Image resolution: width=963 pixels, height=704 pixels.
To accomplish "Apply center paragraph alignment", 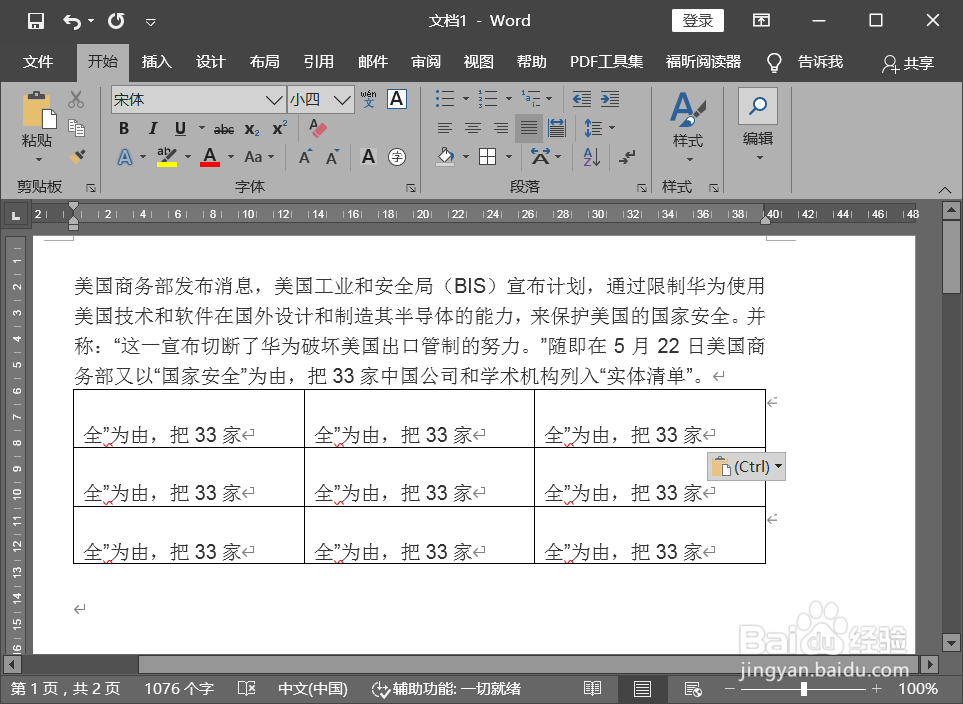I will point(472,128).
